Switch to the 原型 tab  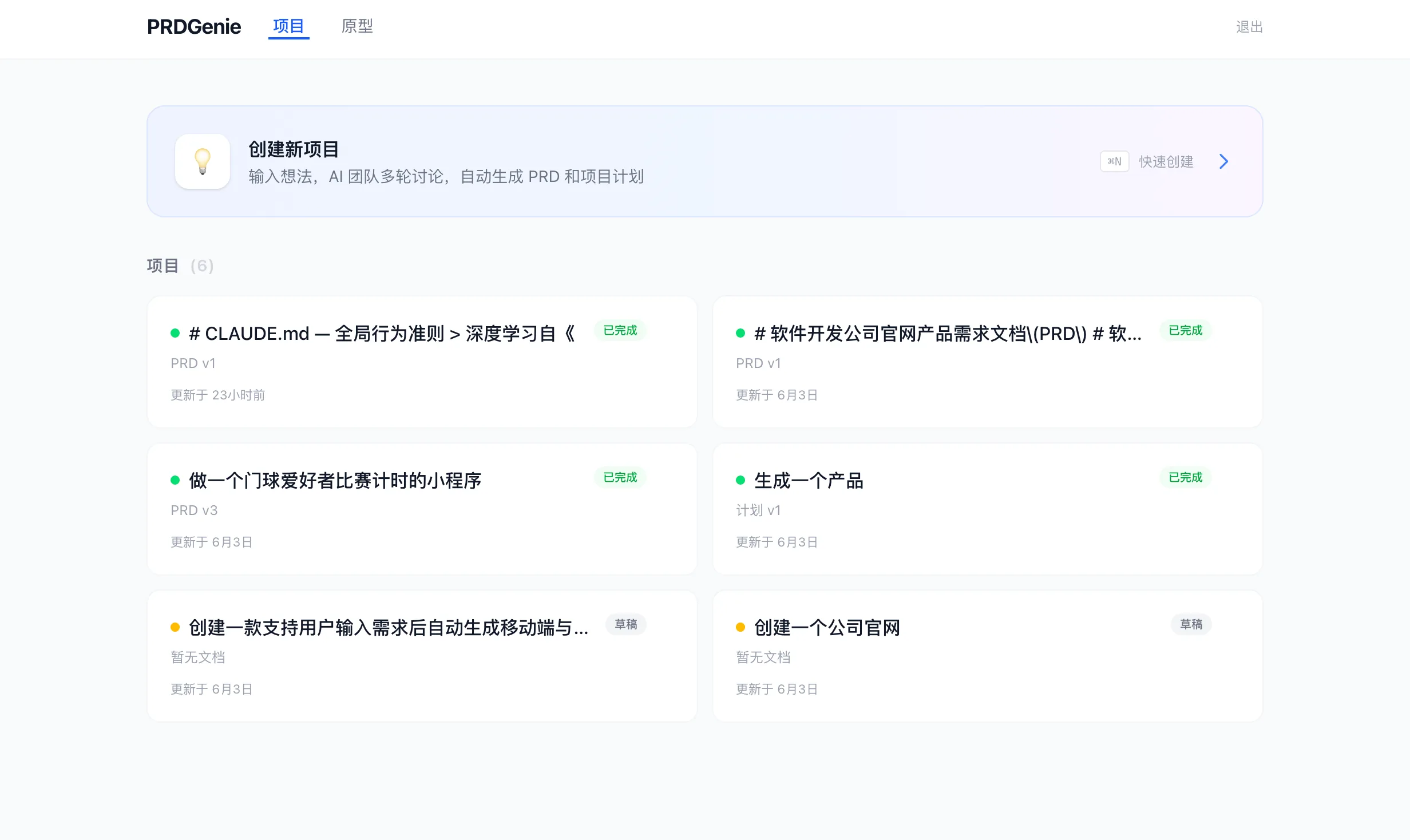pos(357,26)
